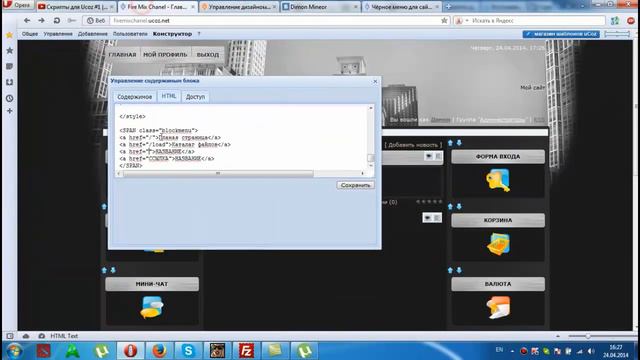The image size is (640, 360).
Task: Click the vertical scrollbar up arrow in editor
Action: [371, 108]
